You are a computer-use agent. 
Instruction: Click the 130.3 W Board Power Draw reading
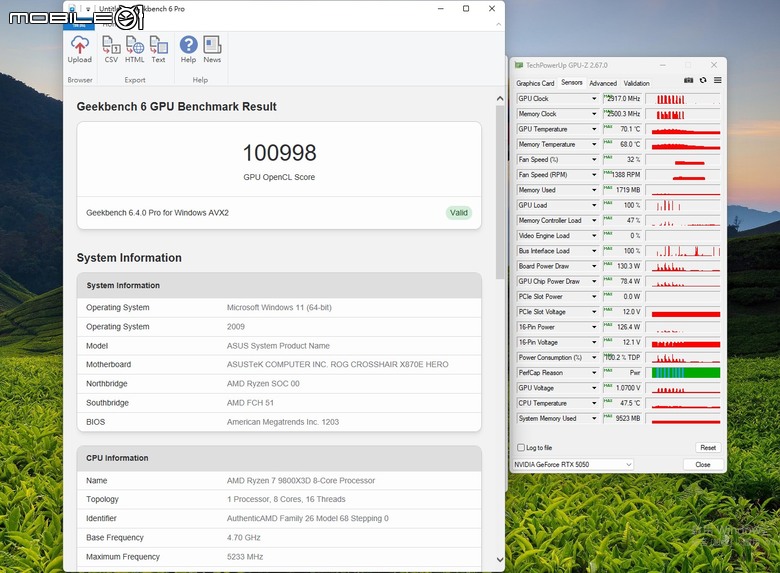tap(628, 266)
